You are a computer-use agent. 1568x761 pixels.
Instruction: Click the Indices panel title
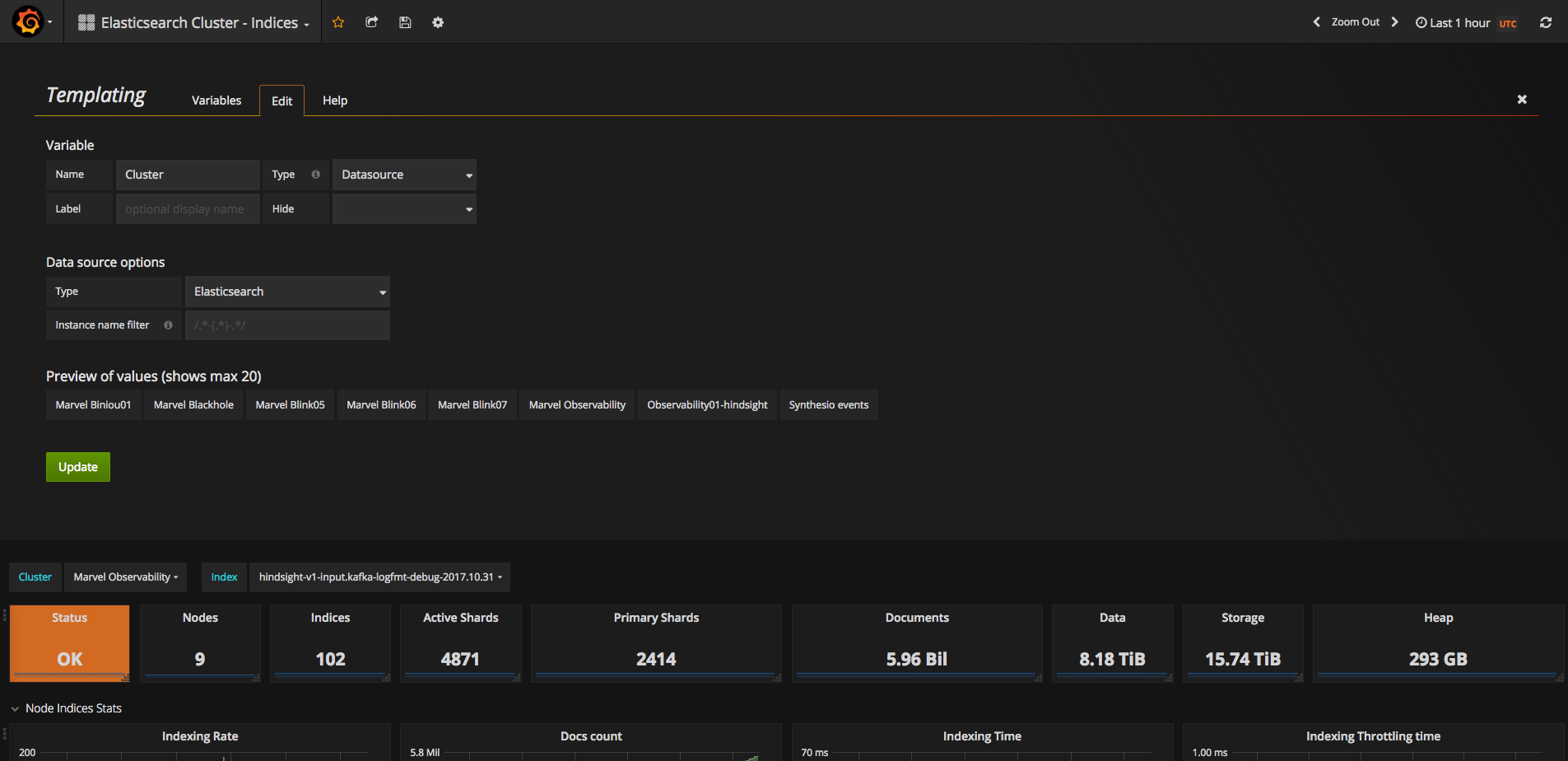pyautogui.click(x=330, y=618)
